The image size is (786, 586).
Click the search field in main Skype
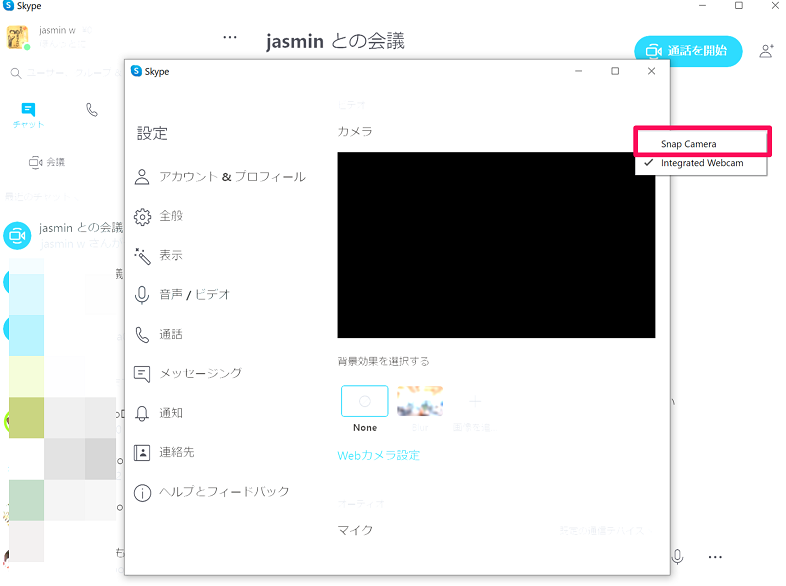(x=68, y=73)
